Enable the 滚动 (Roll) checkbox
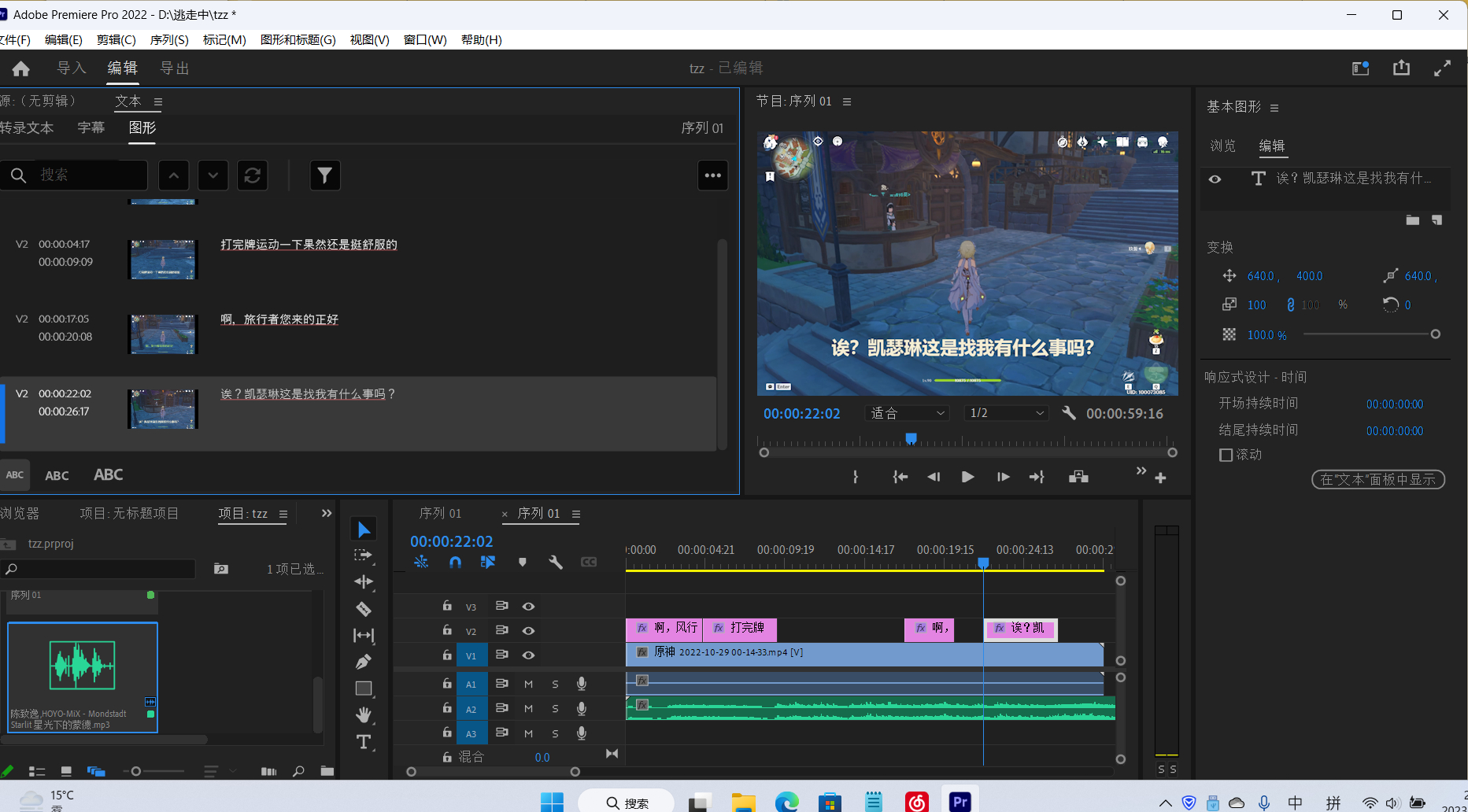This screenshot has width=1468, height=812. point(1226,455)
